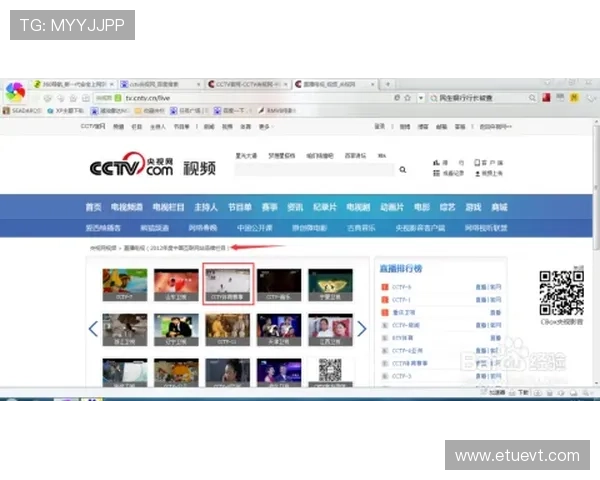Click the home icon in the browser navigation bar
Screen dimensions: 600x480
click(x=73, y=98)
